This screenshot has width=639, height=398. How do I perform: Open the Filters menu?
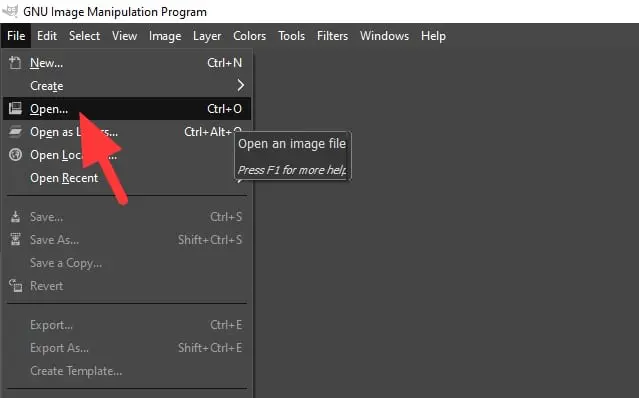(x=332, y=36)
